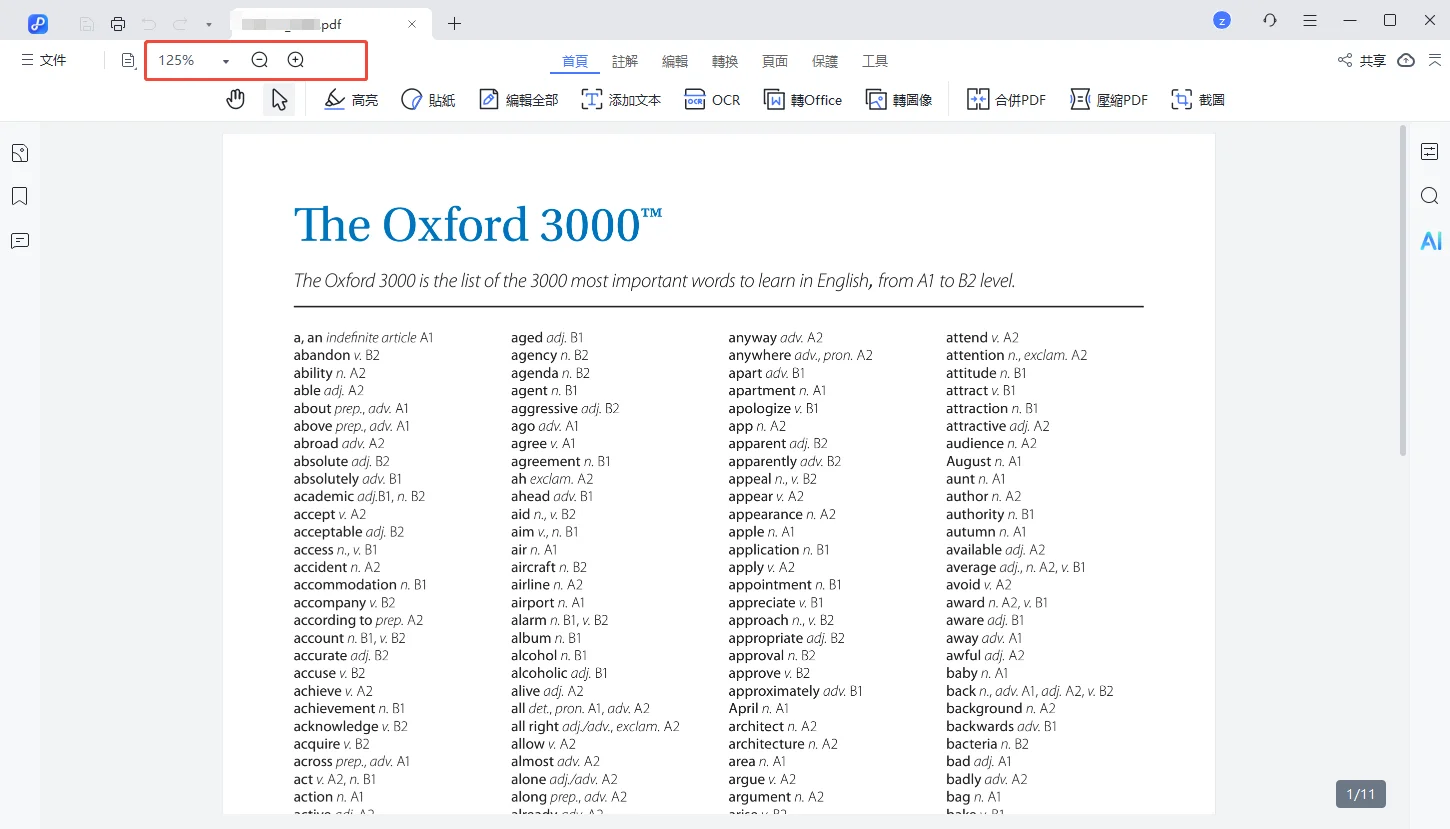Click the undo arrow icon
Image resolution: width=1450 pixels, height=829 pixels.
(149, 23)
